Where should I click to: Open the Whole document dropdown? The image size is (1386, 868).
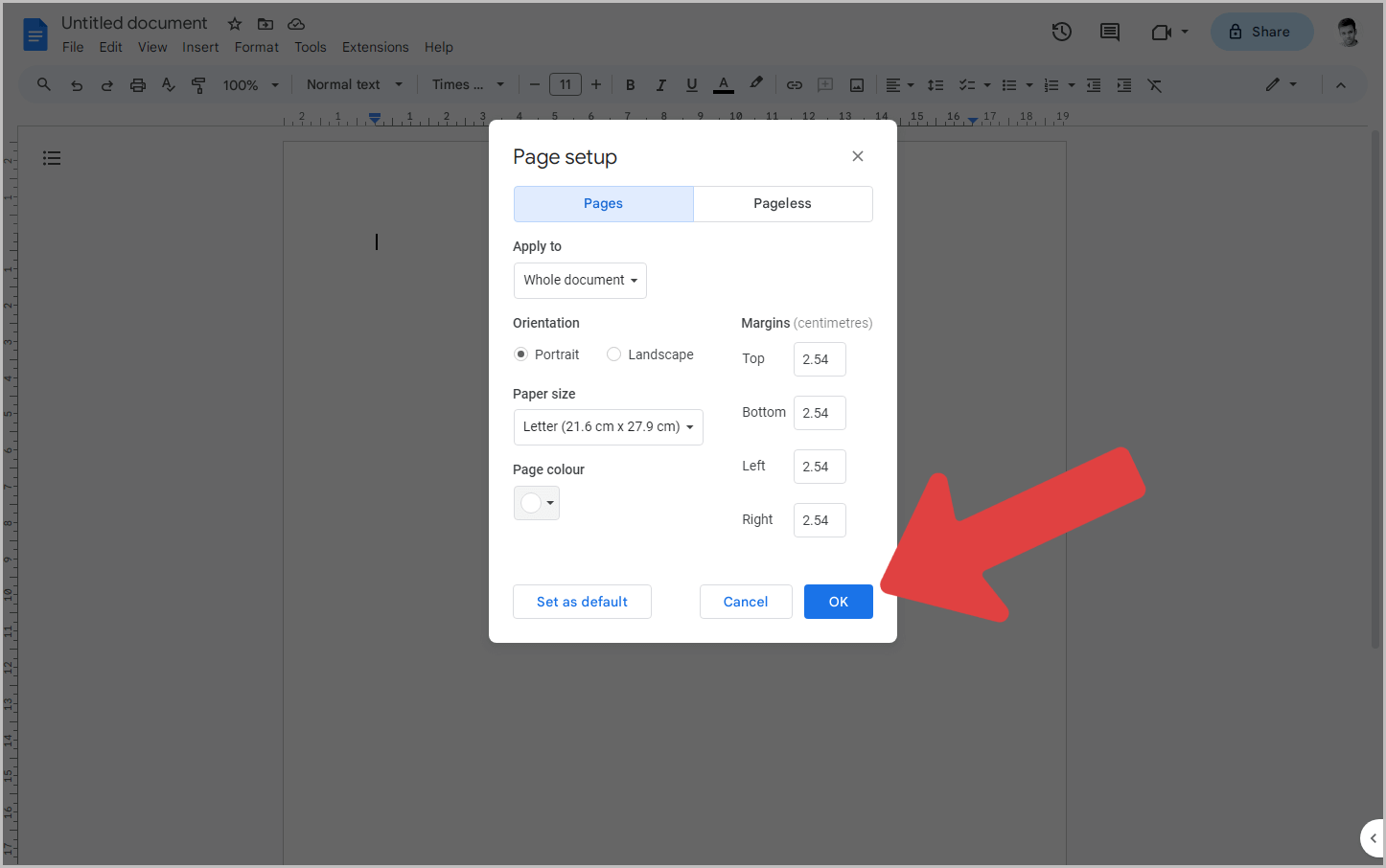[x=579, y=280]
